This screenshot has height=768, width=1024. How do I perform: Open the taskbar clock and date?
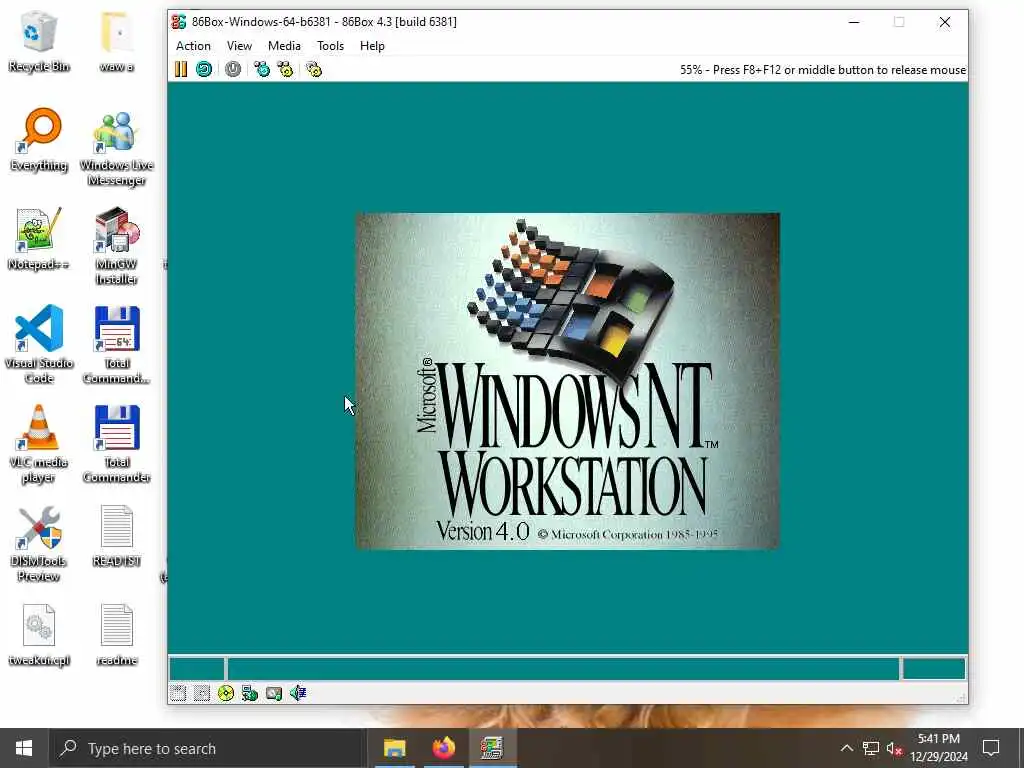click(939, 748)
